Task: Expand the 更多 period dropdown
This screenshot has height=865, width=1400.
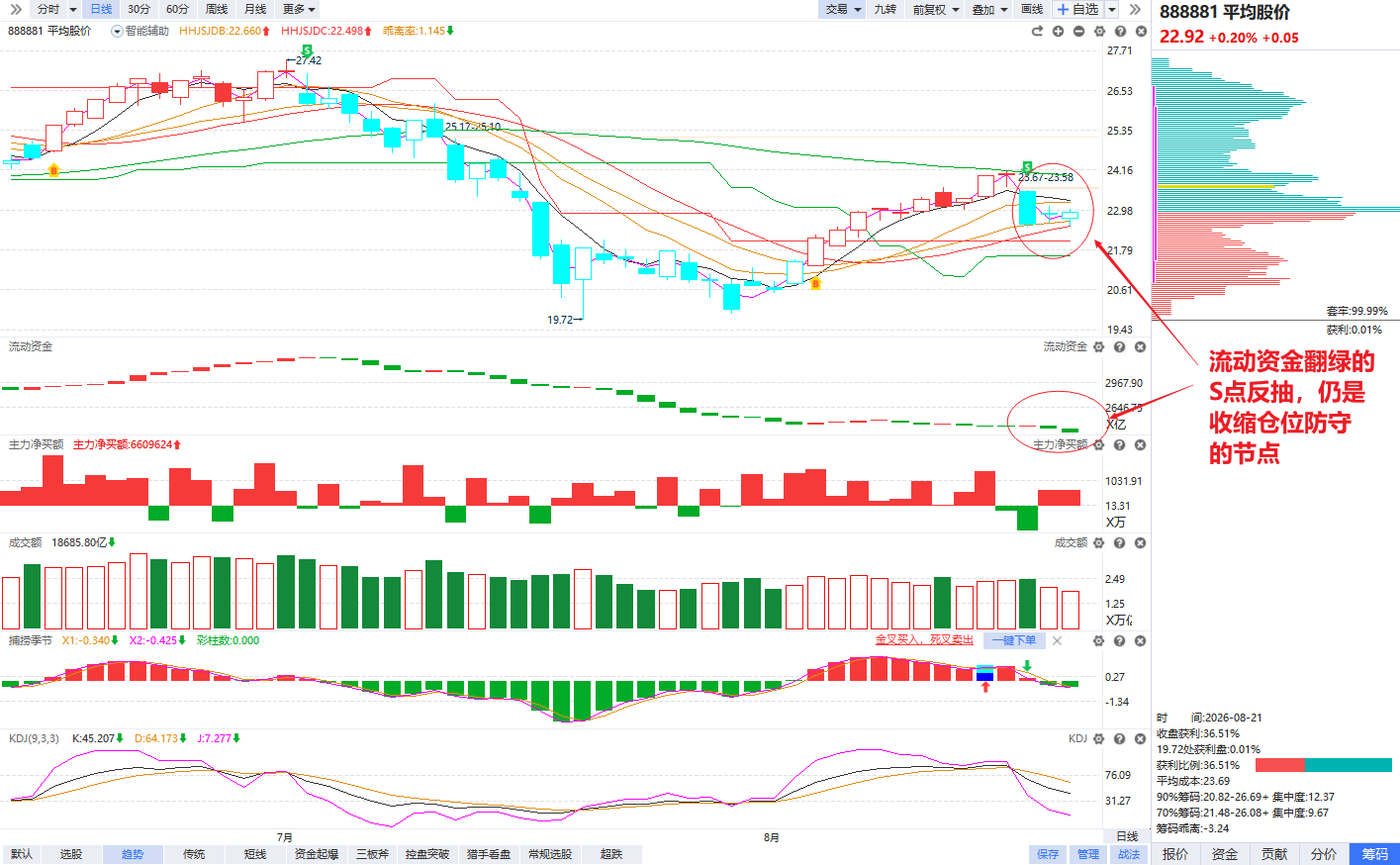Action: click(x=299, y=9)
